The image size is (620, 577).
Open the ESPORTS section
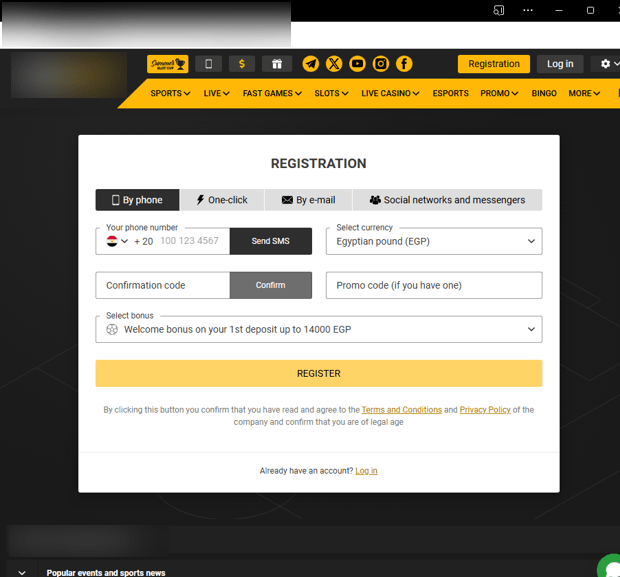450,94
